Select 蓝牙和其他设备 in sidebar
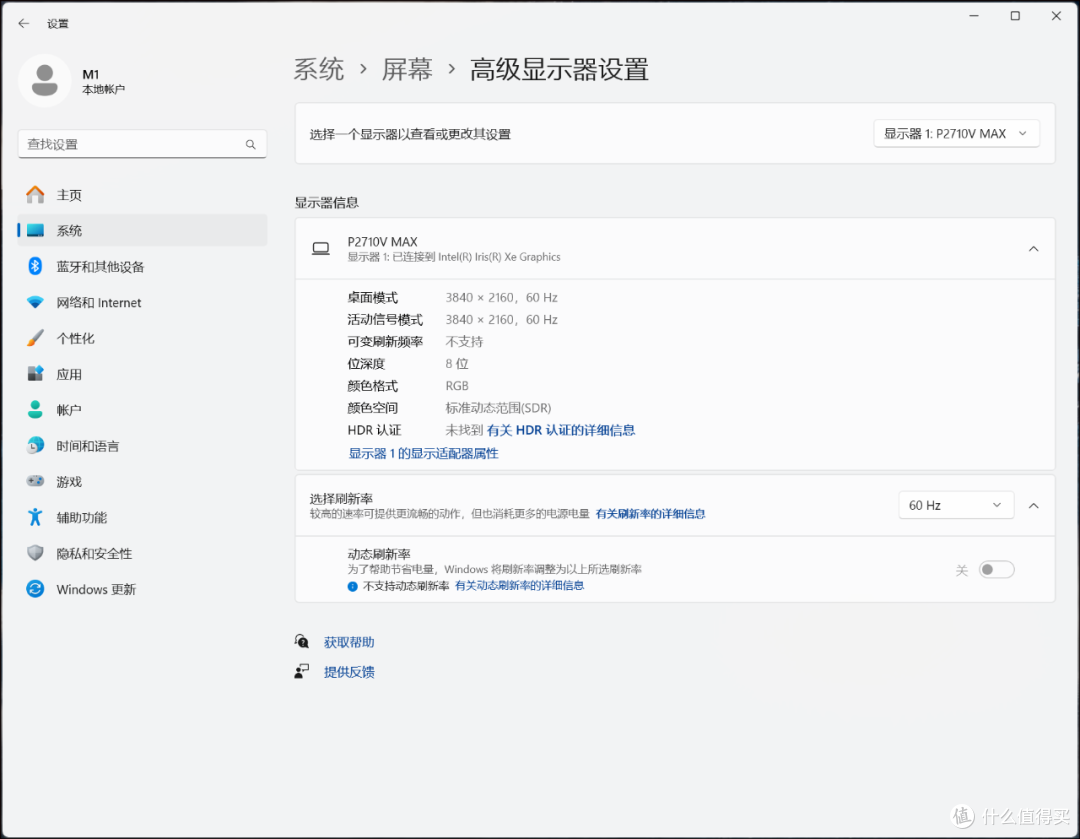The width and height of the screenshot is (1080, 839). point(143,267)
